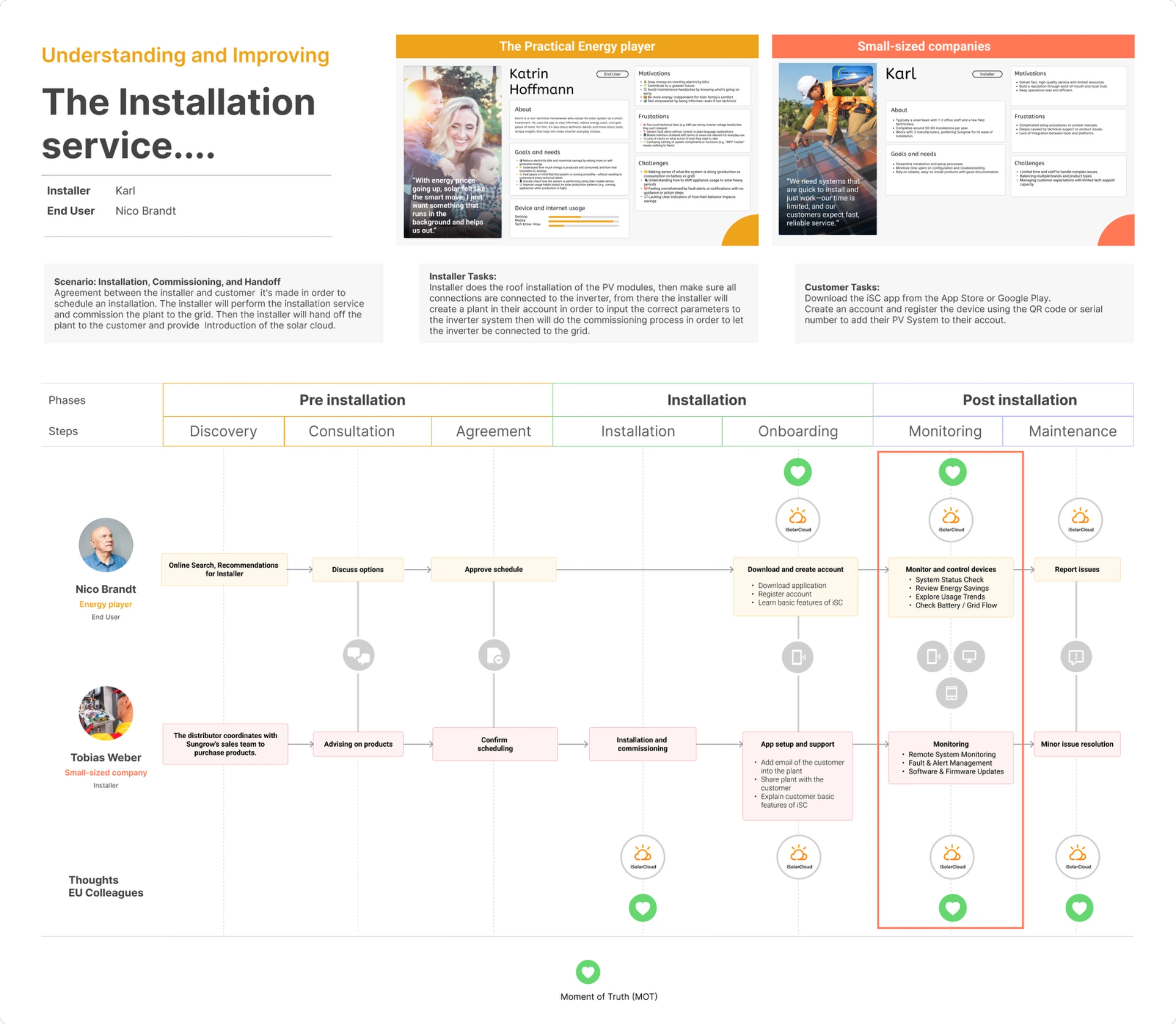Image resolution: width=1176 pixels, height=1024 pixels.
Task: Select the Pre installation phase header
Action: [x=358, y=400]
